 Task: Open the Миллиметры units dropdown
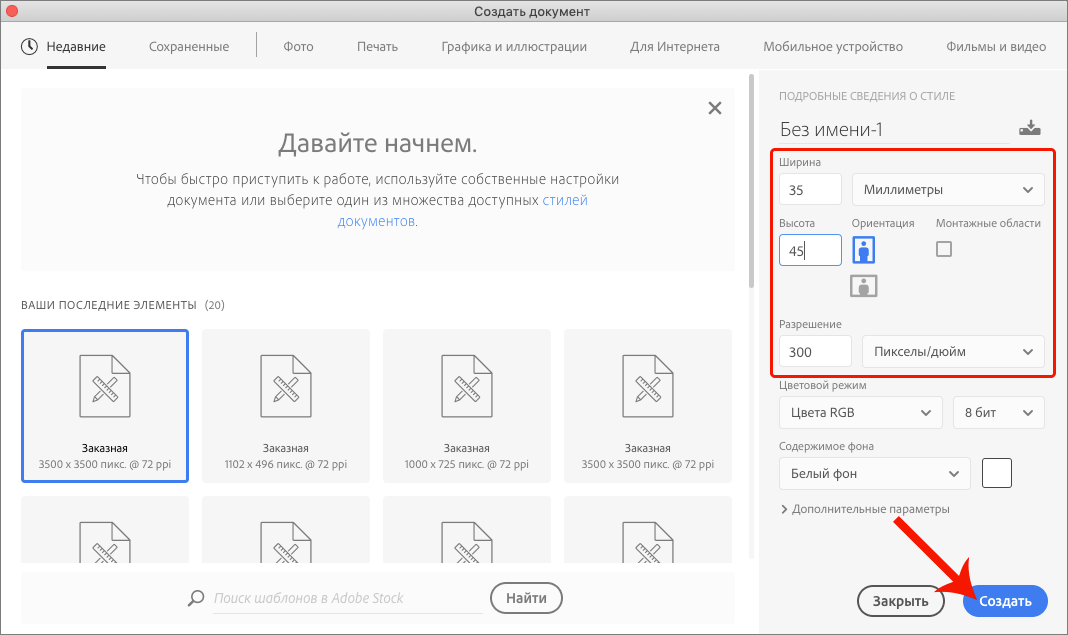point(947,189)
